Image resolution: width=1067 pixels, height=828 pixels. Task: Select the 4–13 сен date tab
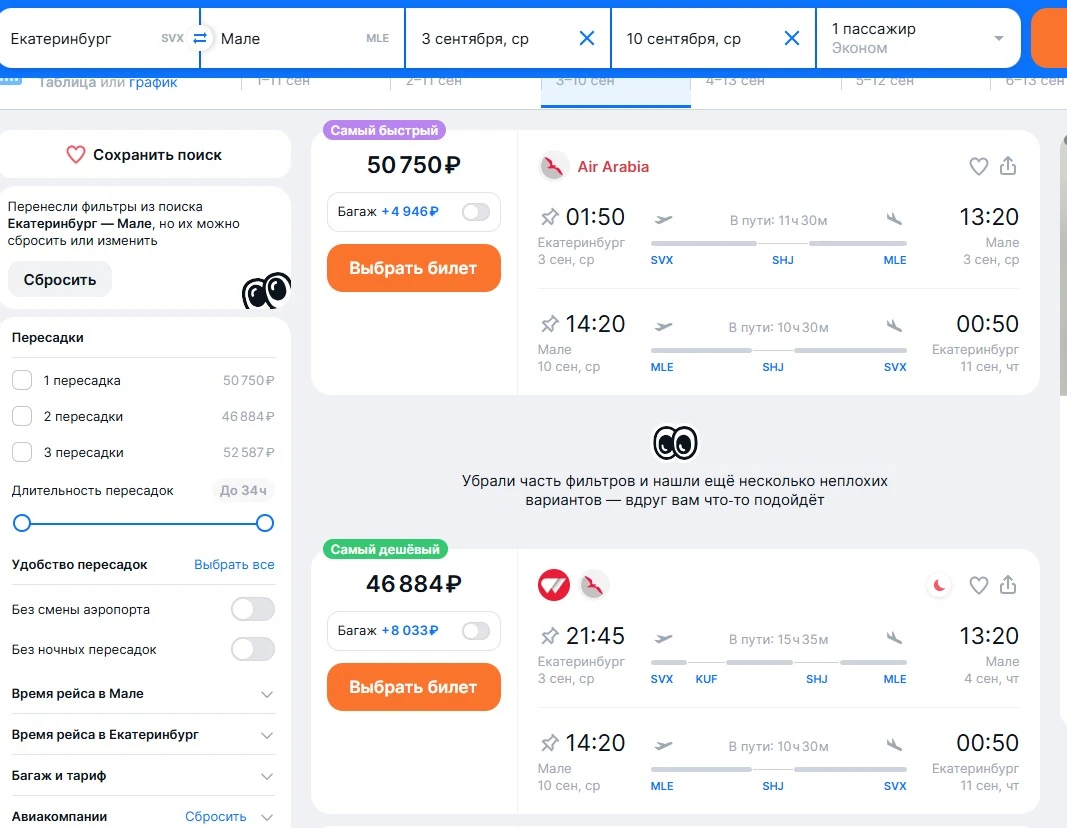point(736,81)
